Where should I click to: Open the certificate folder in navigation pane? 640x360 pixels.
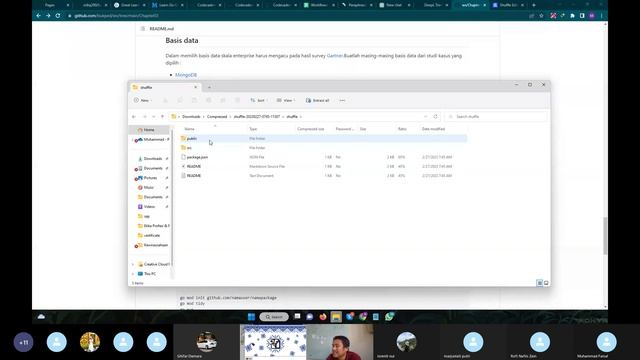click(x=151, y=236)
